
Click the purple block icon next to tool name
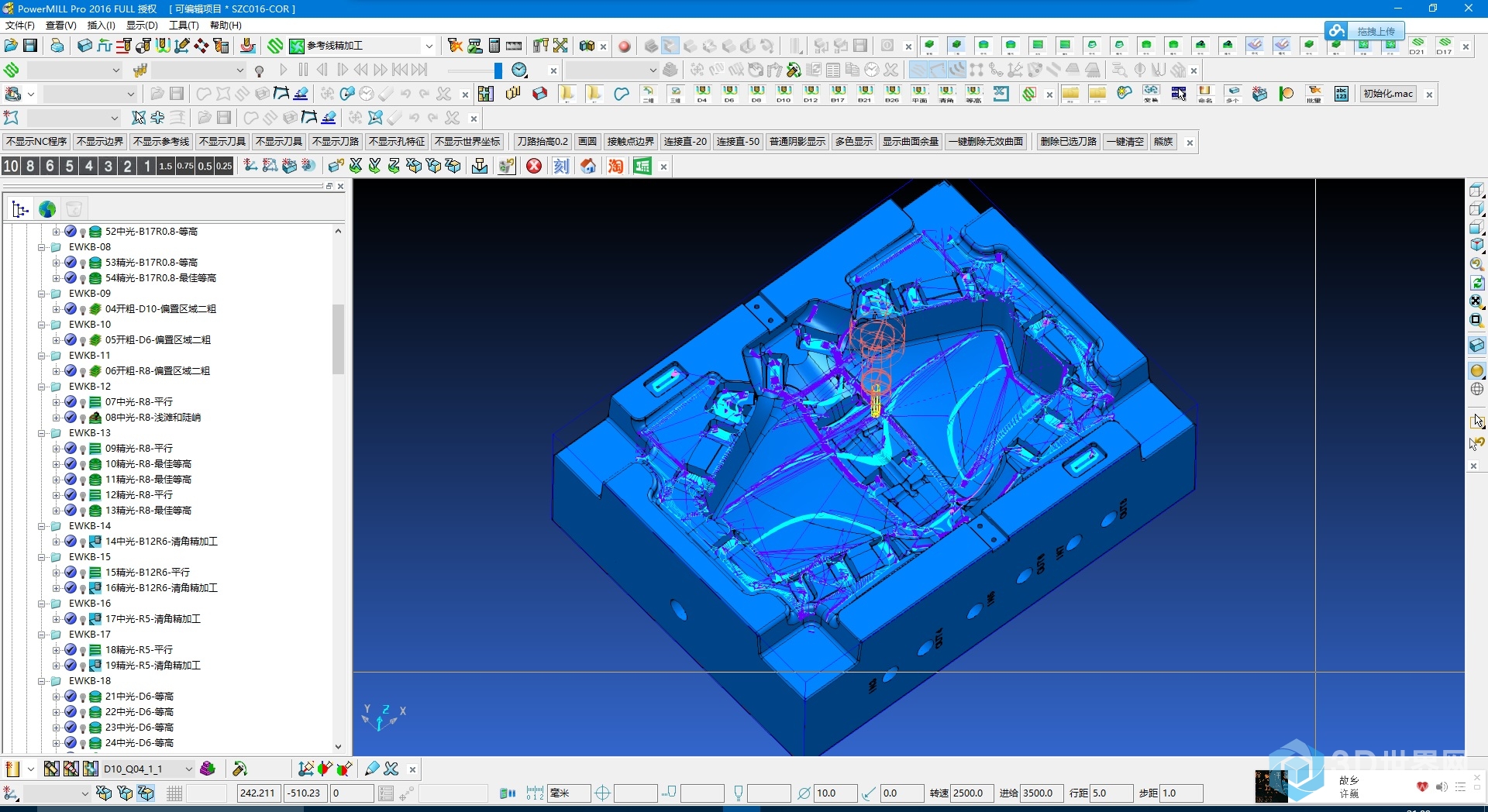click(x=208, y=769)
